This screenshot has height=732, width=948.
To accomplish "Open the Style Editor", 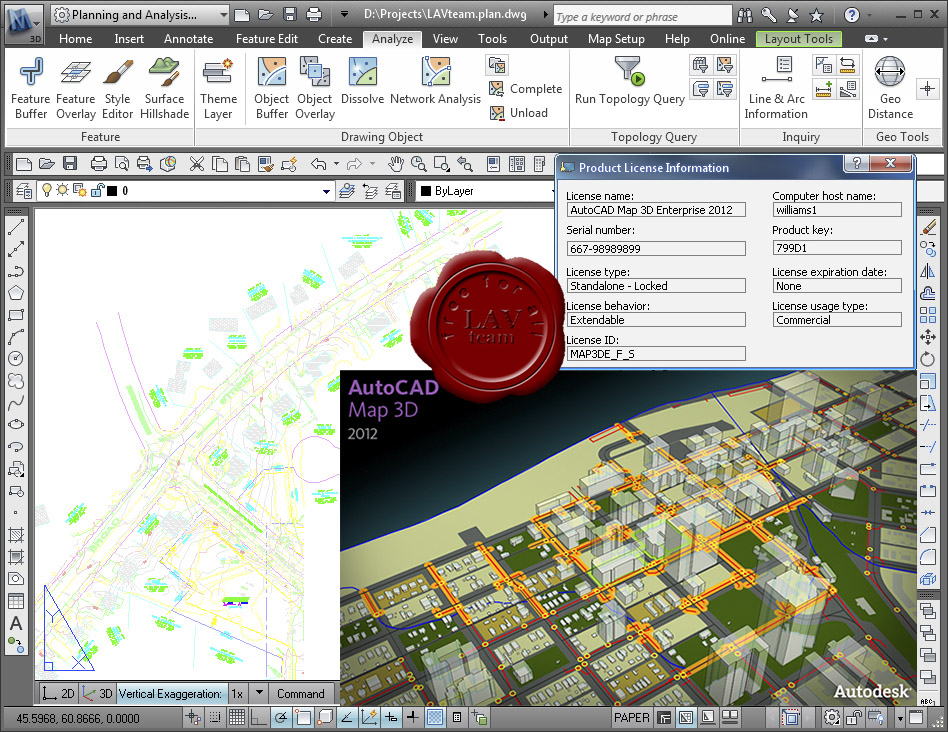I will click(x=117, y=88).
